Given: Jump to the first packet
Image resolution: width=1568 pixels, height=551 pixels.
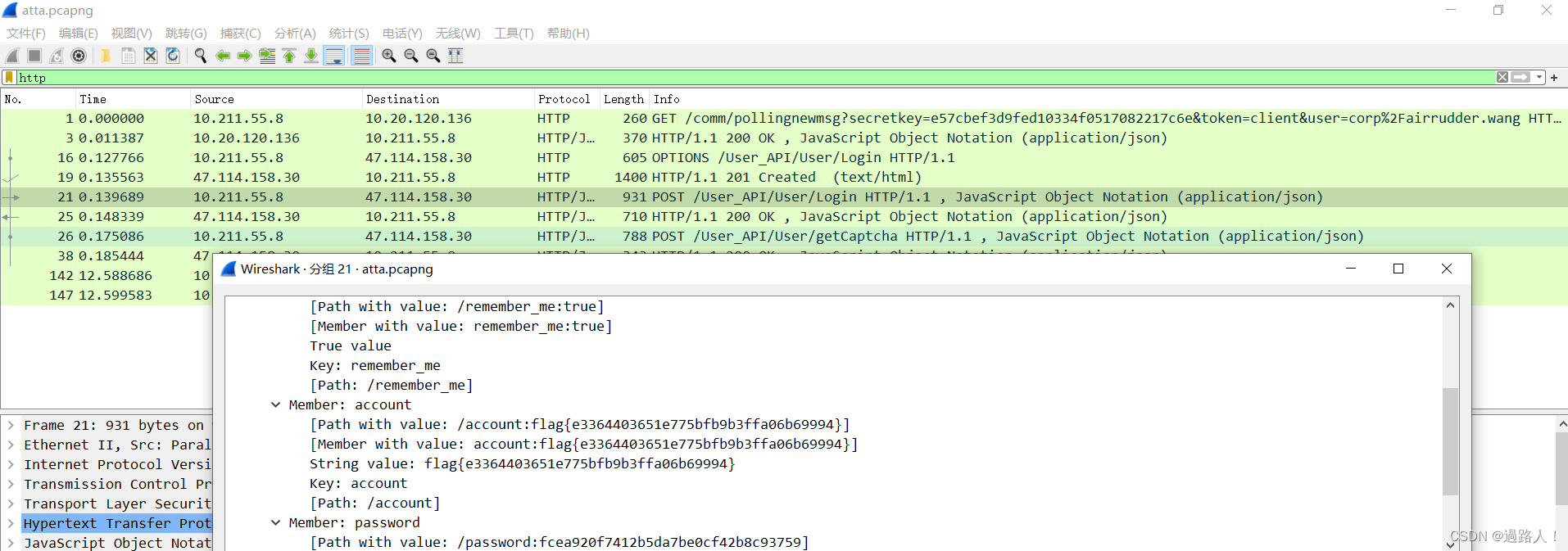Looking at the screenshot, I should pyautogui.click(x=289, y=56).
